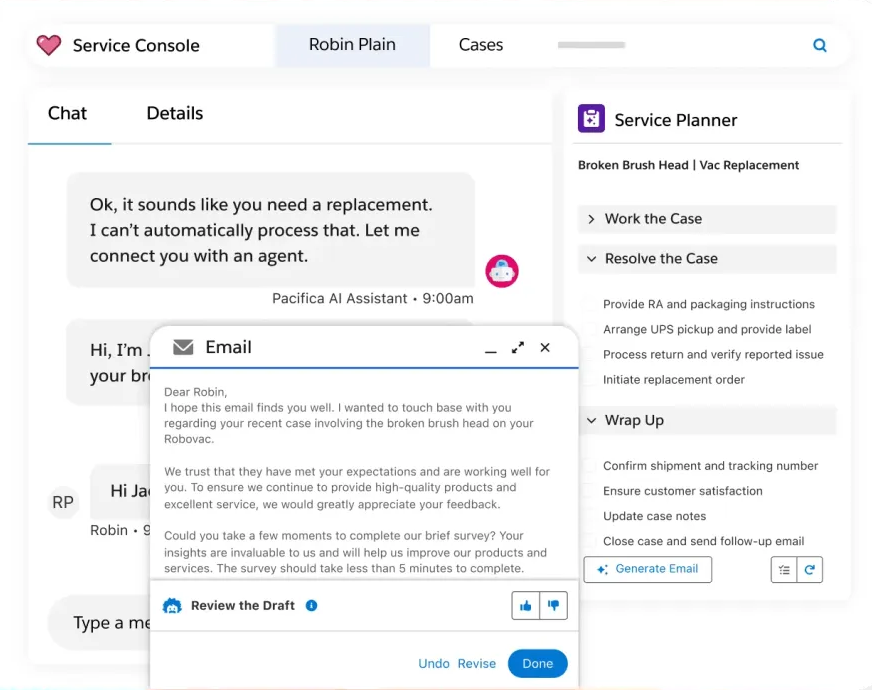Click the AI Assistant replacement message bubble
This screenshot has height=690, width=872.
point(270,230)
